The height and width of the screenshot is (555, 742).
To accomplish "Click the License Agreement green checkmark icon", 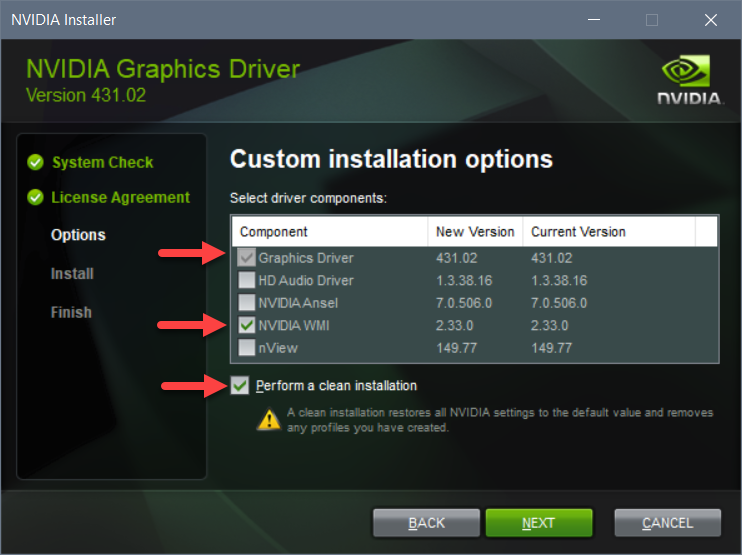I will click(35, 197).
